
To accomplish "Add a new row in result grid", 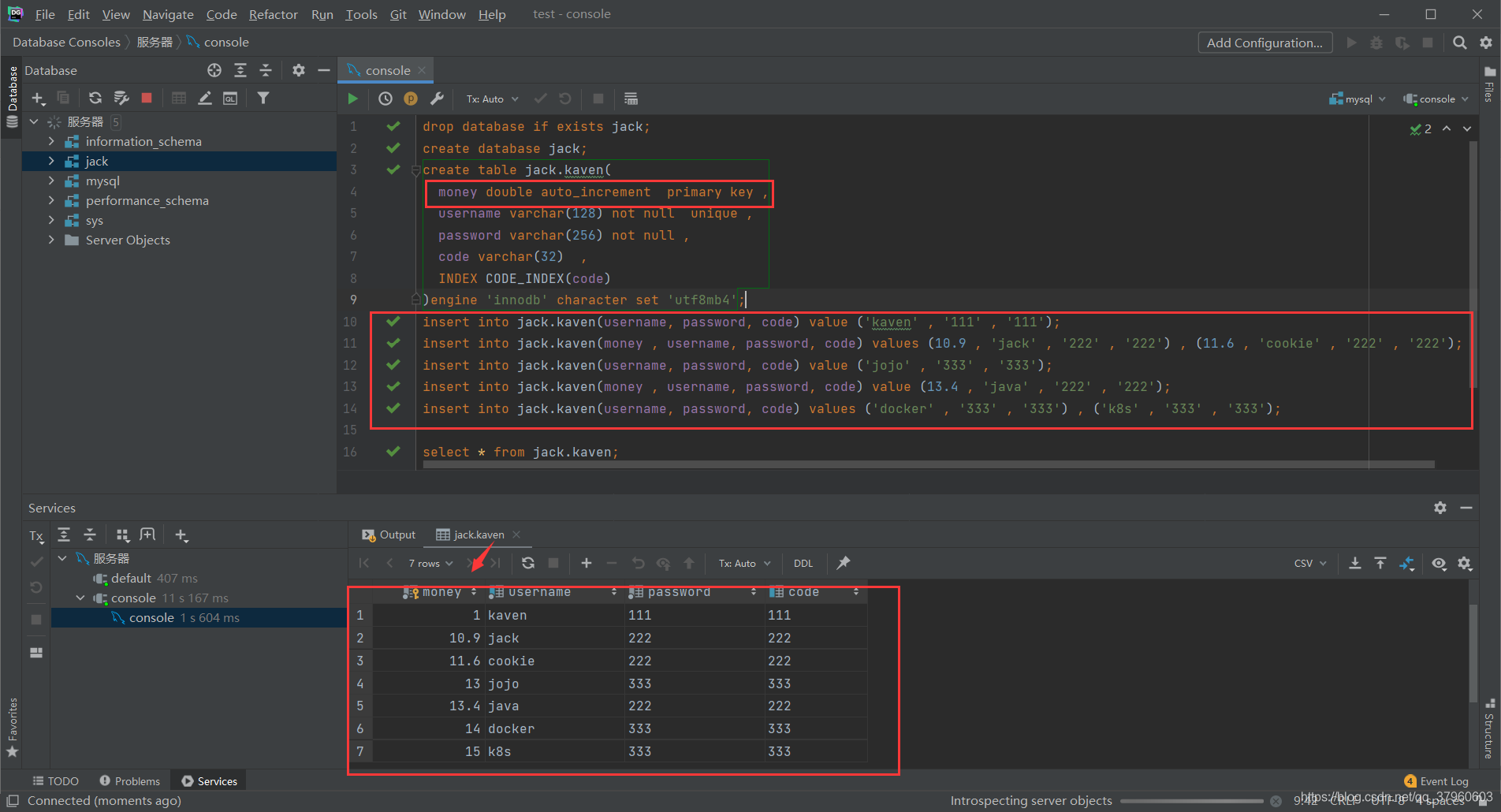I will pos(587,563).
